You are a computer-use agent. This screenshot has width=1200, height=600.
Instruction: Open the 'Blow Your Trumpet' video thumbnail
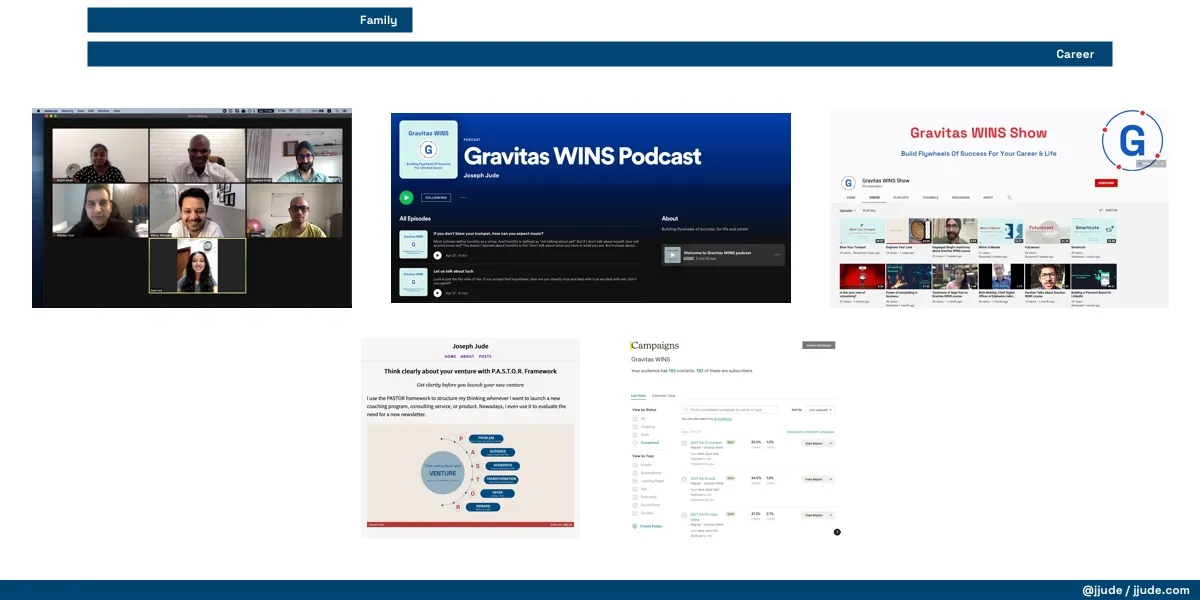point(861,231)
